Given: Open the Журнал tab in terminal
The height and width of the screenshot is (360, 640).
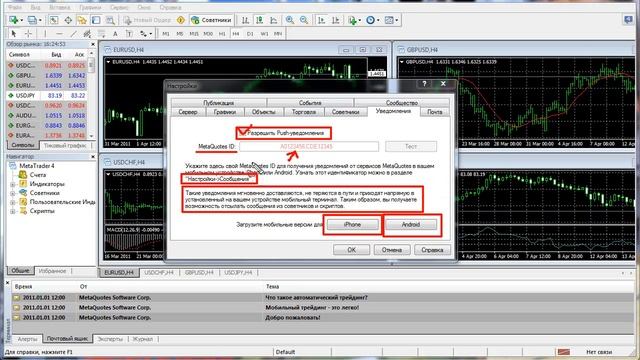Looking at the screenshot, I should pyautogui.click(x=142, y=339).
